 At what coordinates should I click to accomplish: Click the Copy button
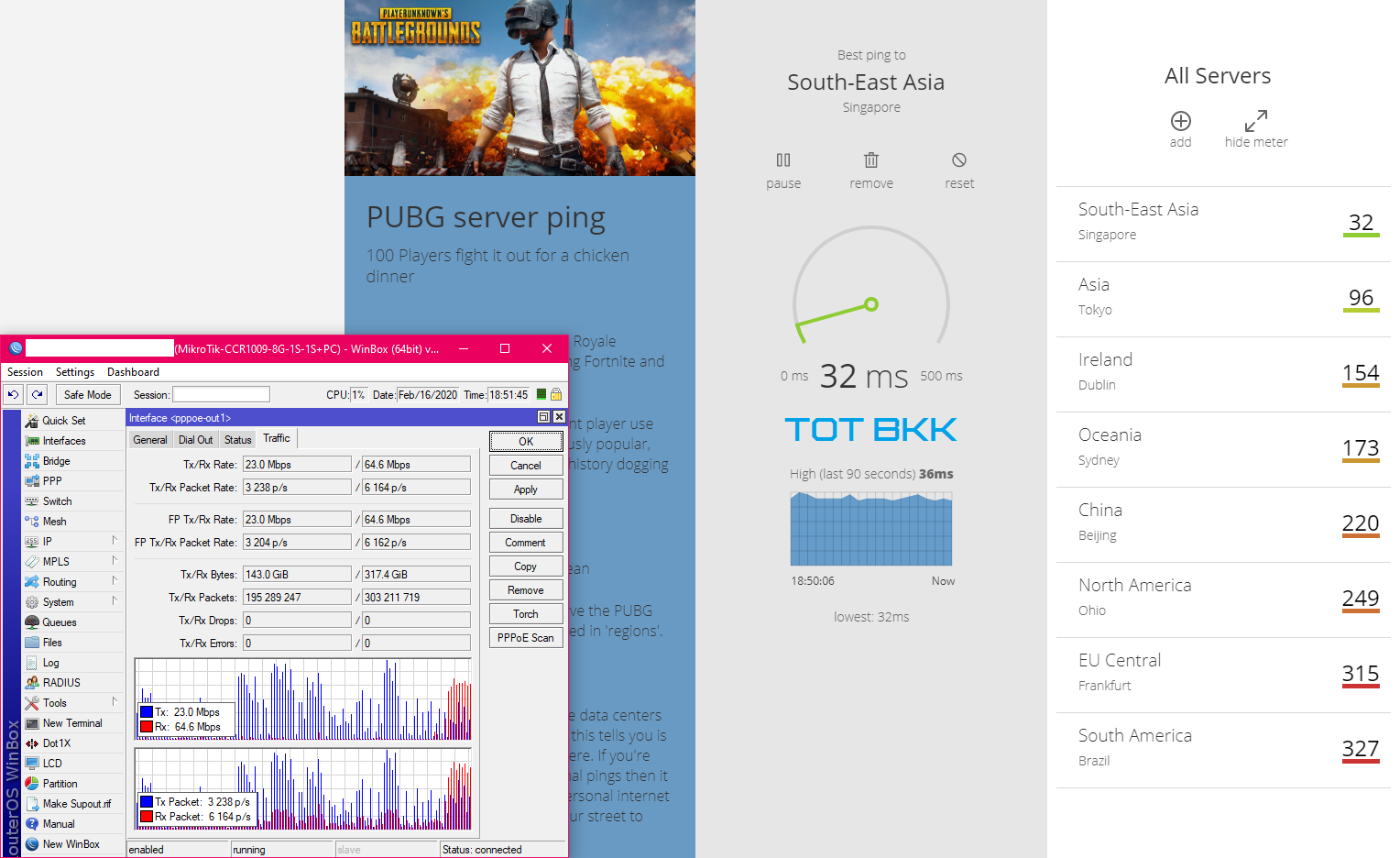tap(526, 566)
